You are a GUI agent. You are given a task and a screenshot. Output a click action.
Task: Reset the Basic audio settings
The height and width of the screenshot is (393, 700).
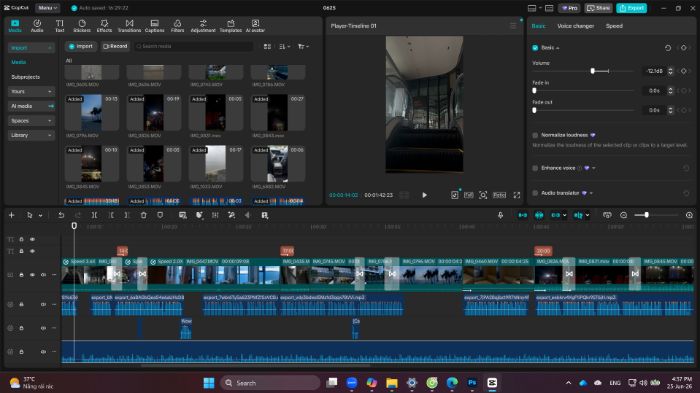click(x=668, y=48)
